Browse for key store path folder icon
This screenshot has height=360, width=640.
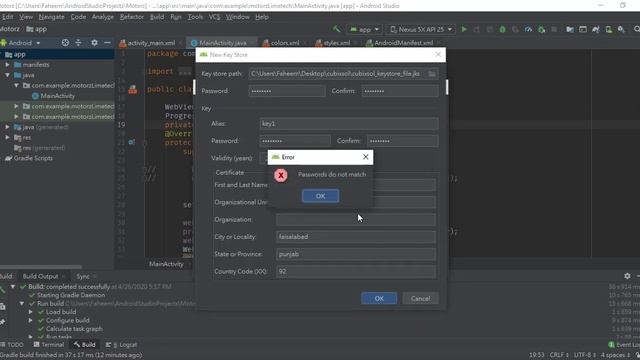point(432,74)
